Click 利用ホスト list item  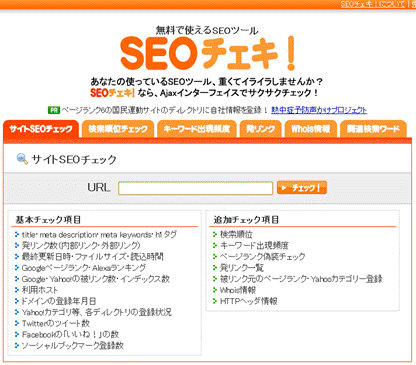coord(40,290)
